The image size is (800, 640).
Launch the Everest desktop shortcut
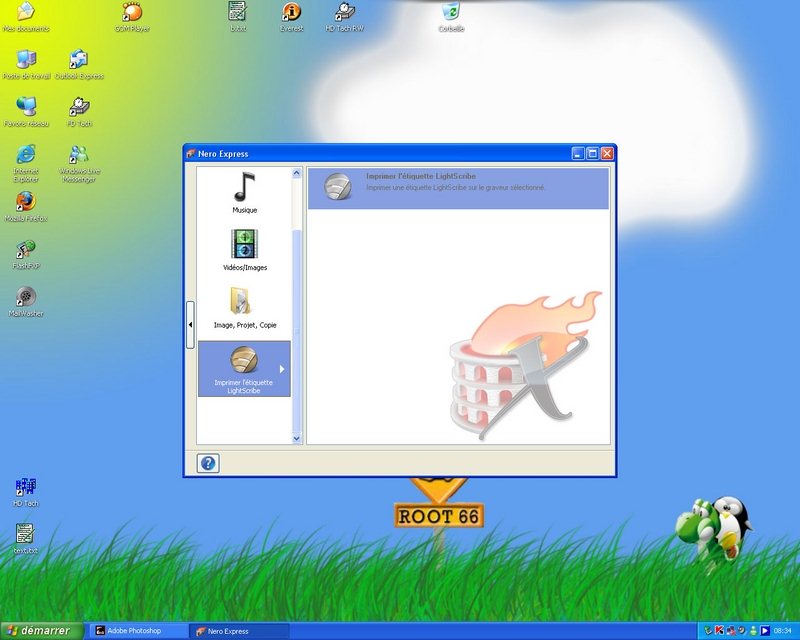click(x=291, y=12)
